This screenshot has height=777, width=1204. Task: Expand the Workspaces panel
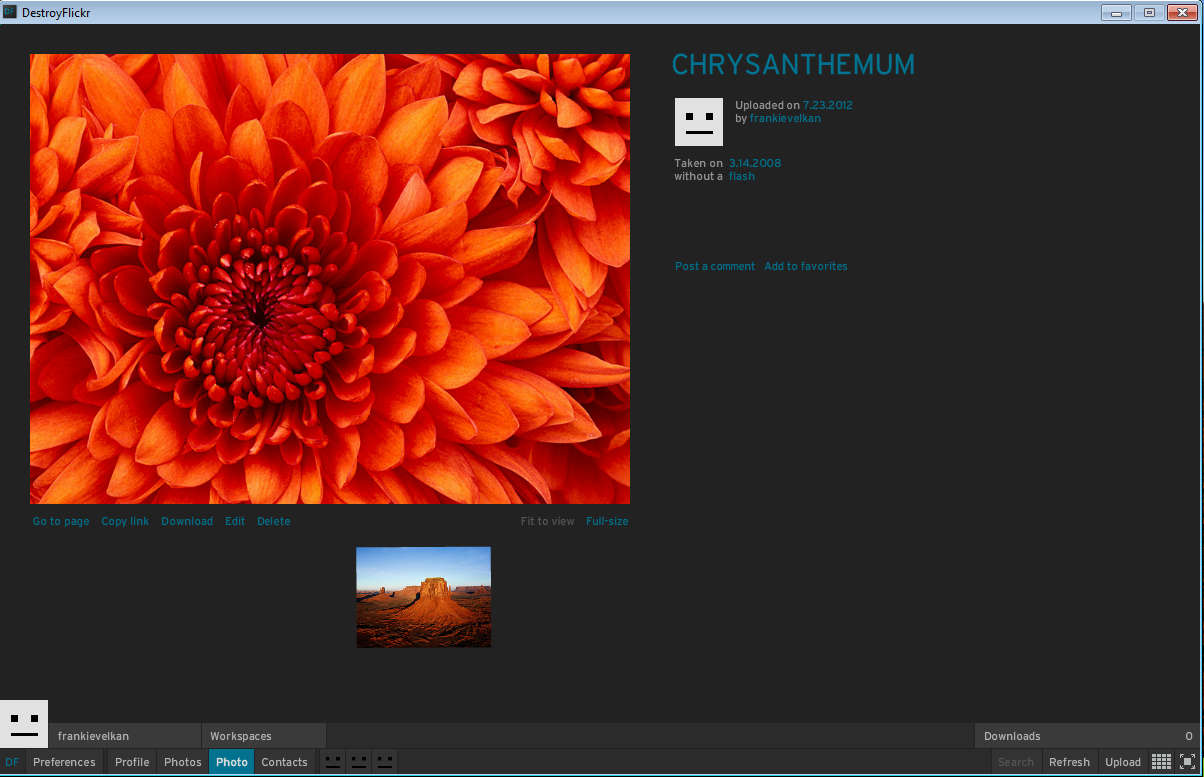[263, 736]
